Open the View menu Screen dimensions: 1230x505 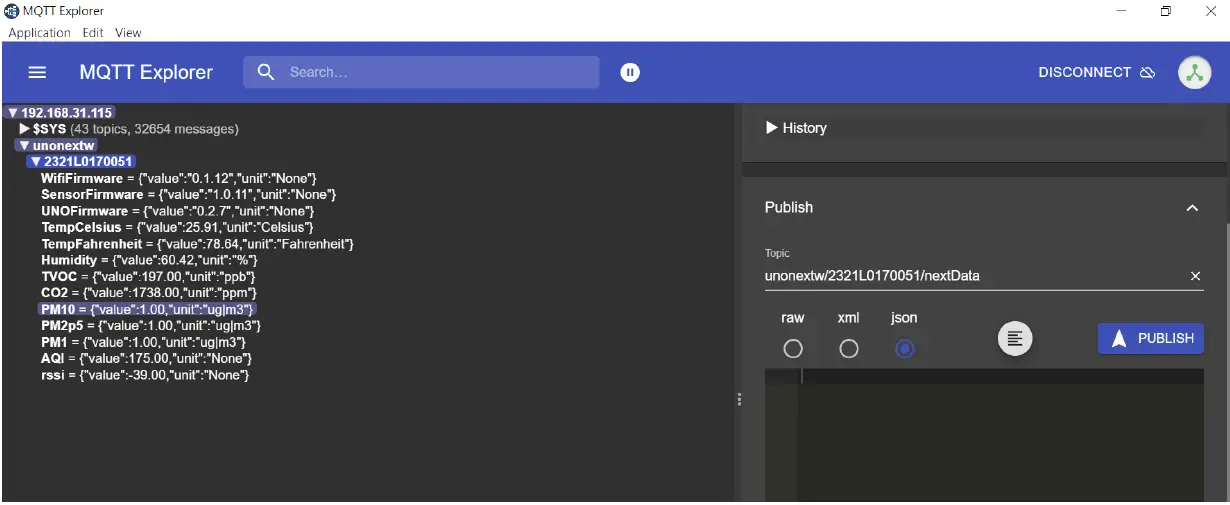(x=128, y=33)
